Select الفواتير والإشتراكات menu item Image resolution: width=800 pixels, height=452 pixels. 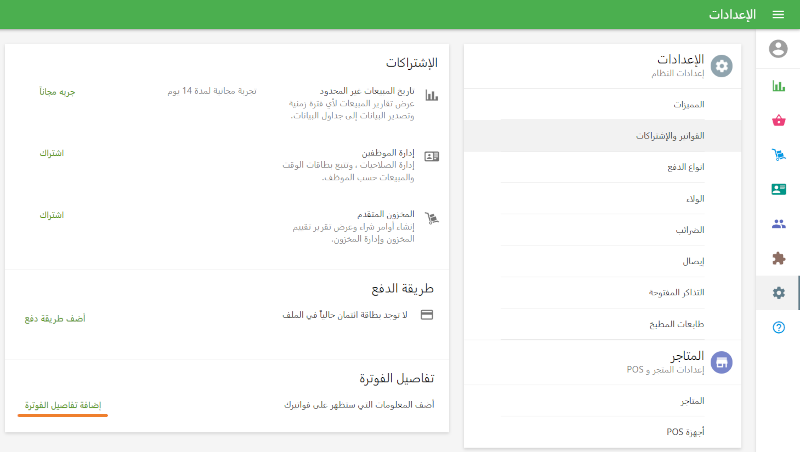(603, 136)
